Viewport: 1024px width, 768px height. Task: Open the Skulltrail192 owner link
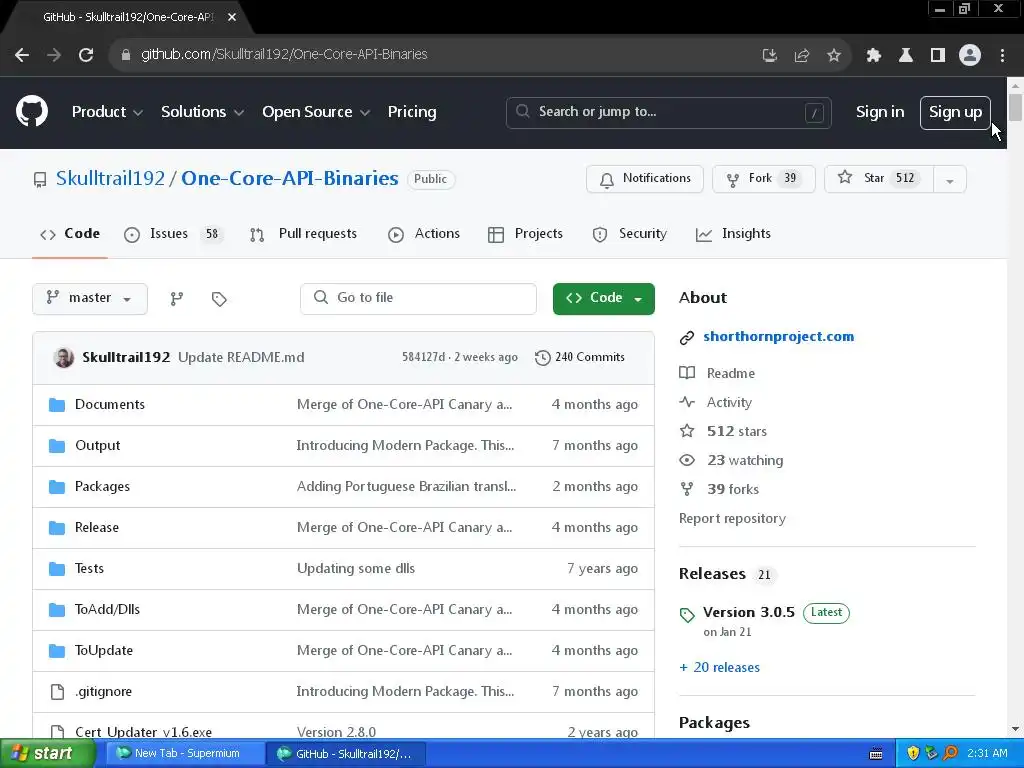(x=110, y=178)
